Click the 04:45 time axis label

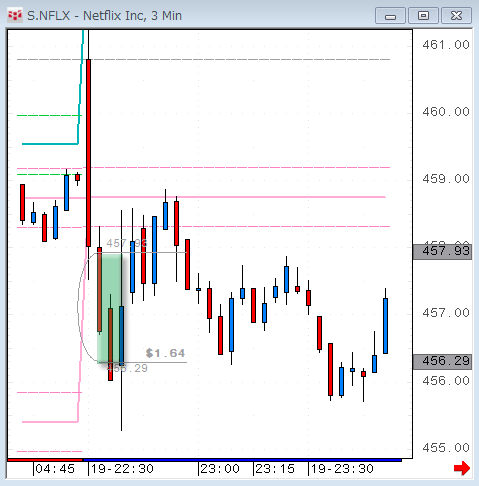pyautogui.click(x=55, y=469)
